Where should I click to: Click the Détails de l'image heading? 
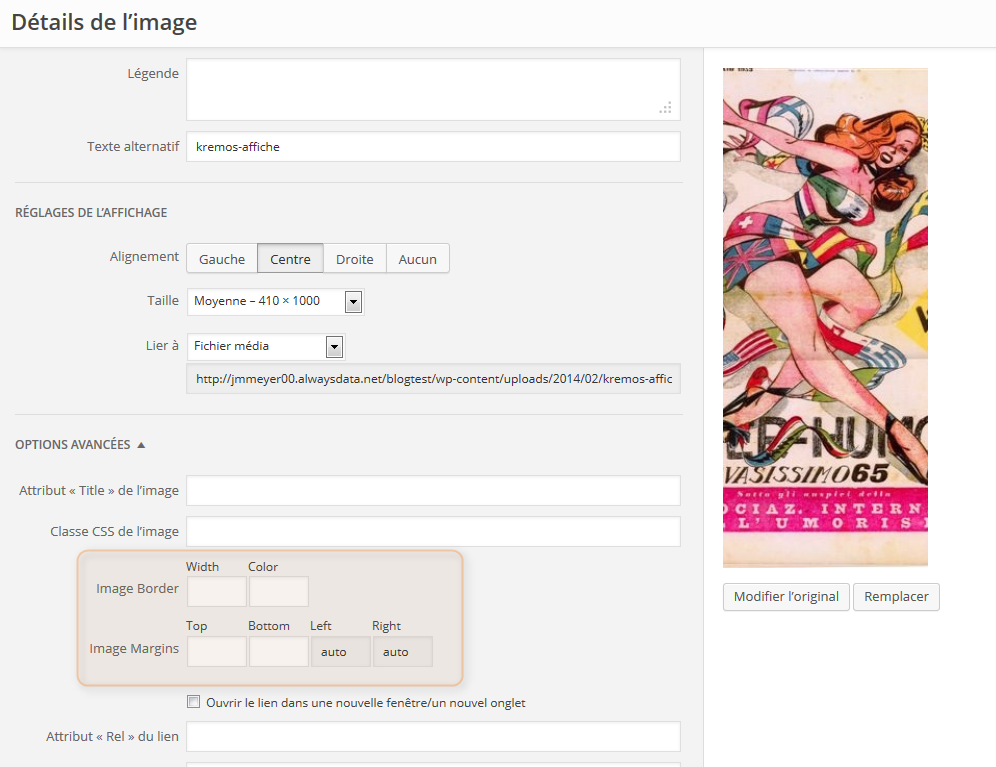[104, 22]
